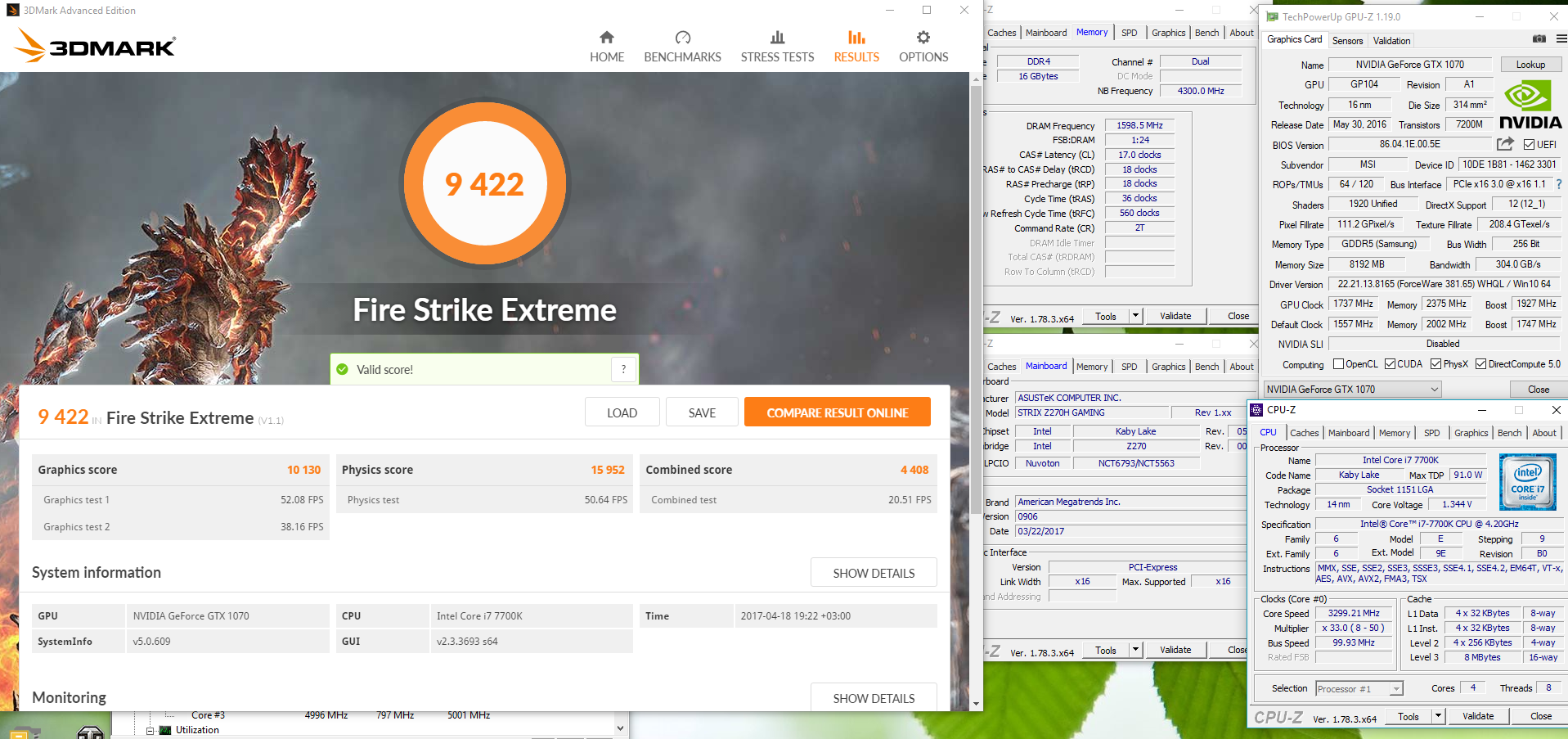Click the SAVE result button
1568x739 pixels.
(x=702, y=412)
